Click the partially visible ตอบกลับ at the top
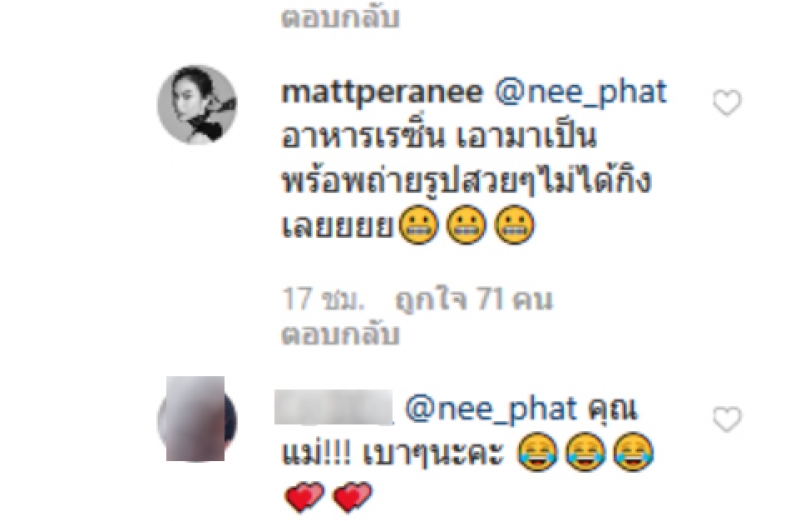The image size is (800, 521). (x=340, y=17)
